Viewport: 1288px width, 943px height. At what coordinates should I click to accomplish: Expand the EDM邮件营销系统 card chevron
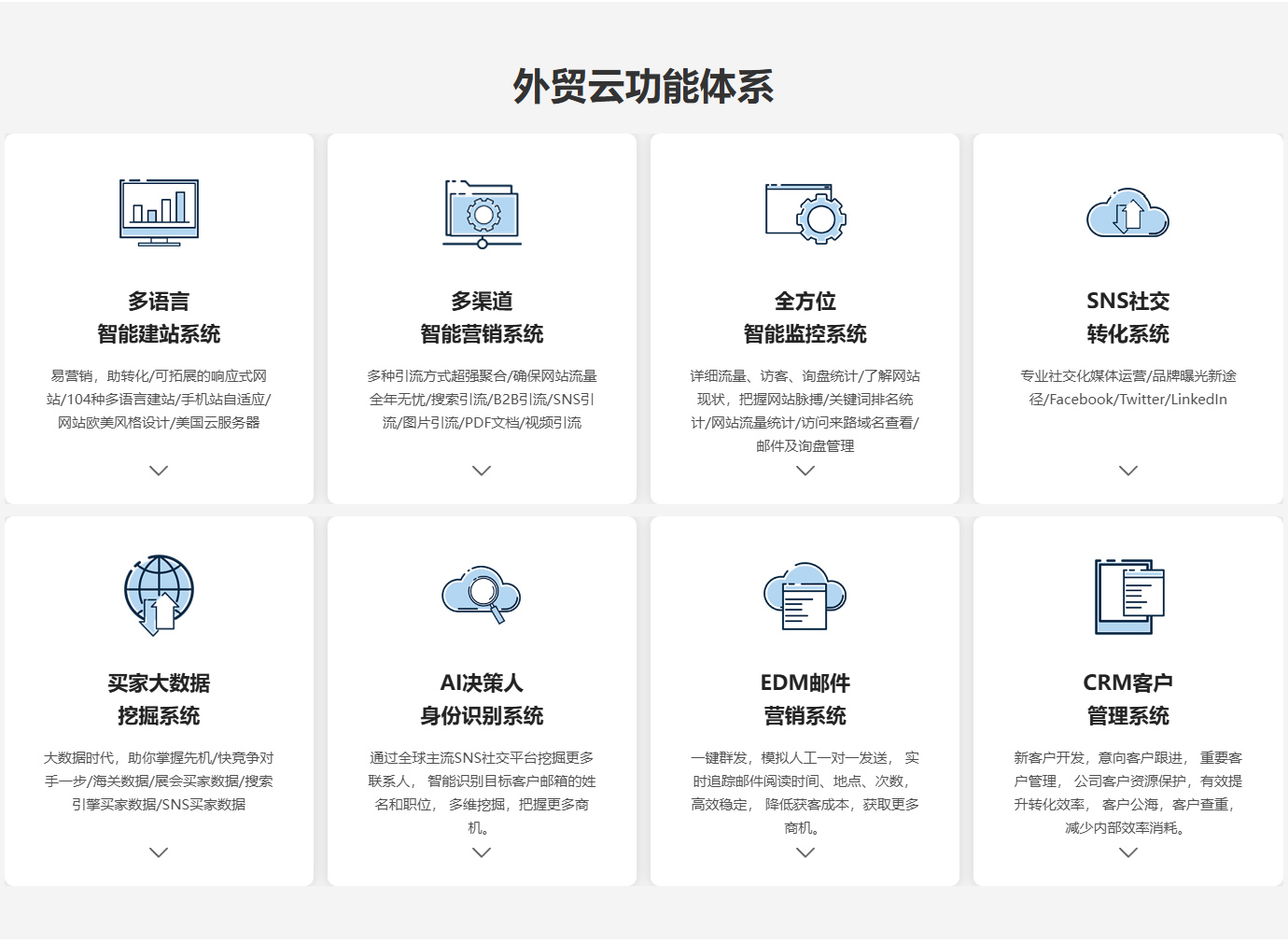(x=805, y=852)
